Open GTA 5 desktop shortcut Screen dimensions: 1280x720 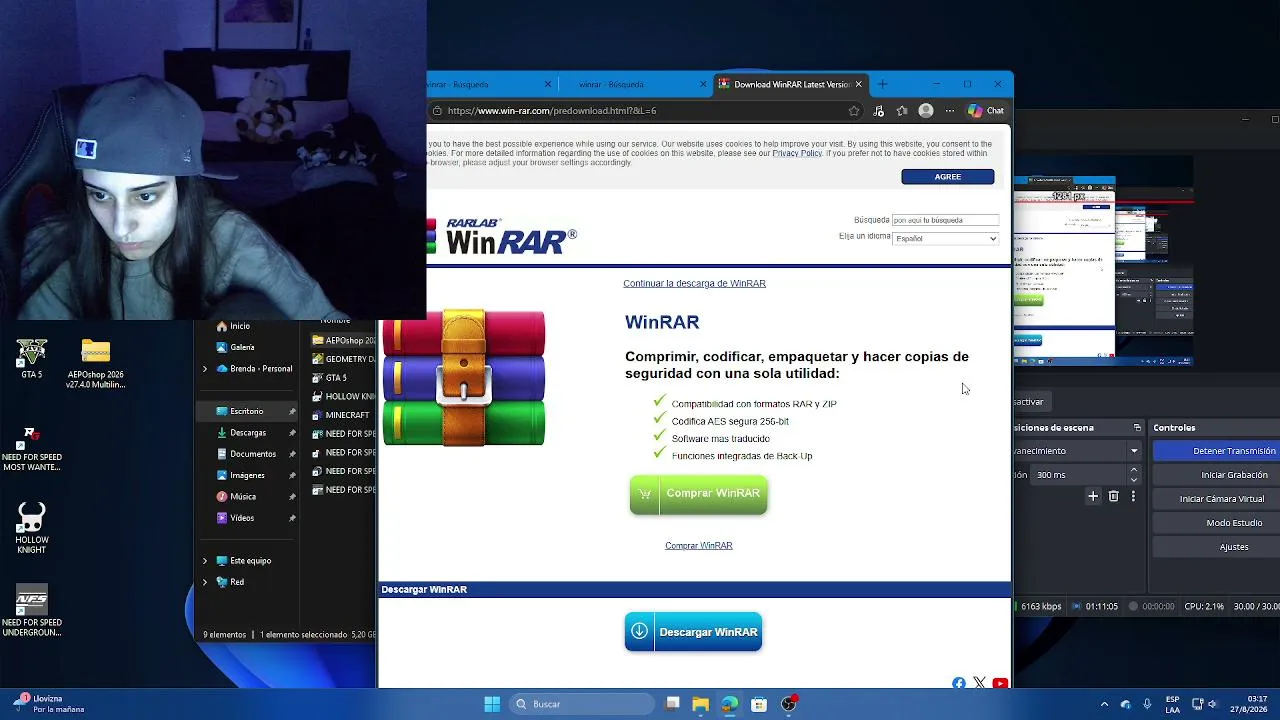32,358
